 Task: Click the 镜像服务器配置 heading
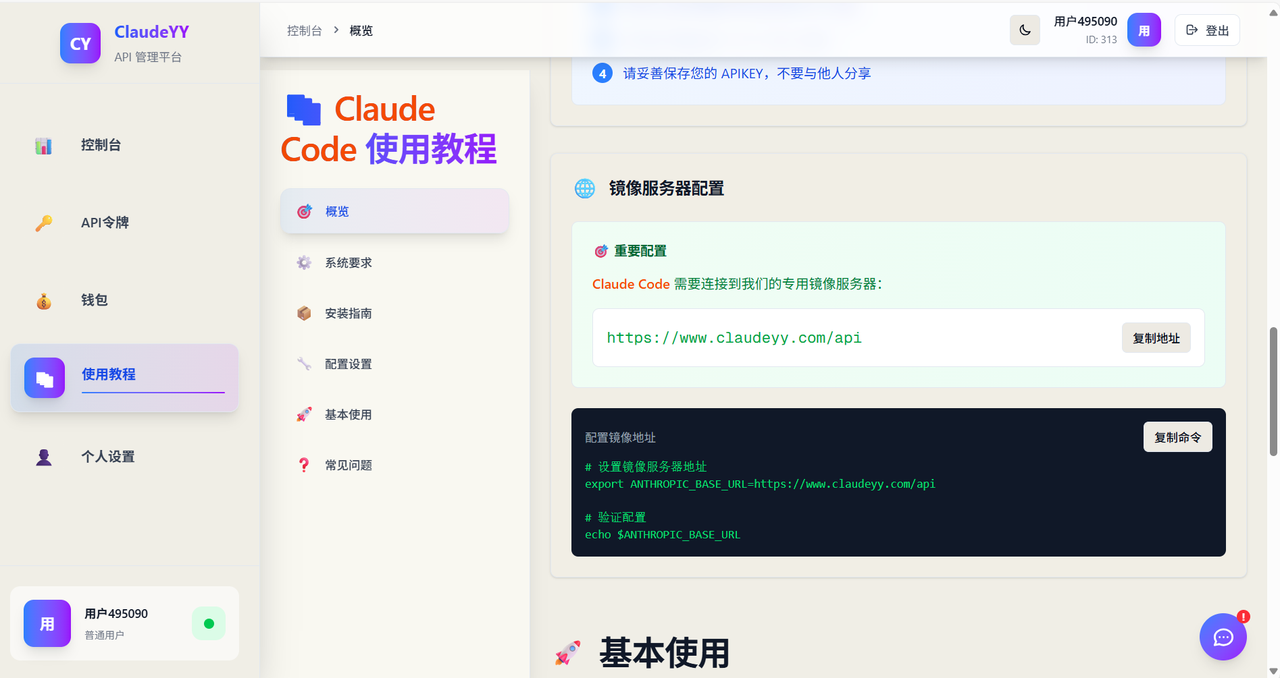coord(666,188)
